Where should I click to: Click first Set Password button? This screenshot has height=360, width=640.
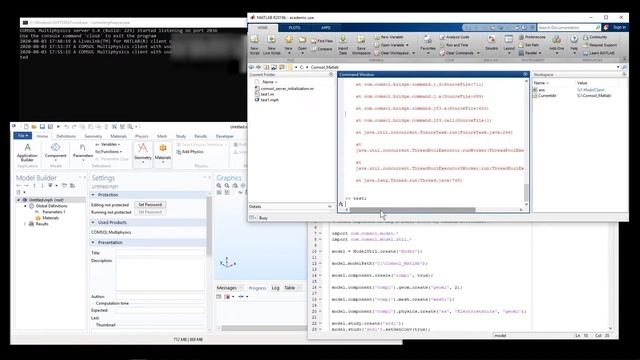tap(150, 205)
